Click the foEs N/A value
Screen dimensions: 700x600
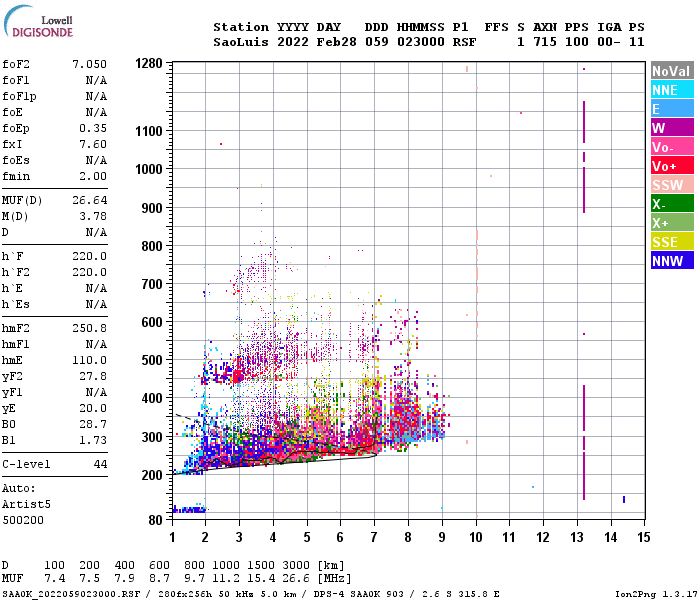click(96, 160)
